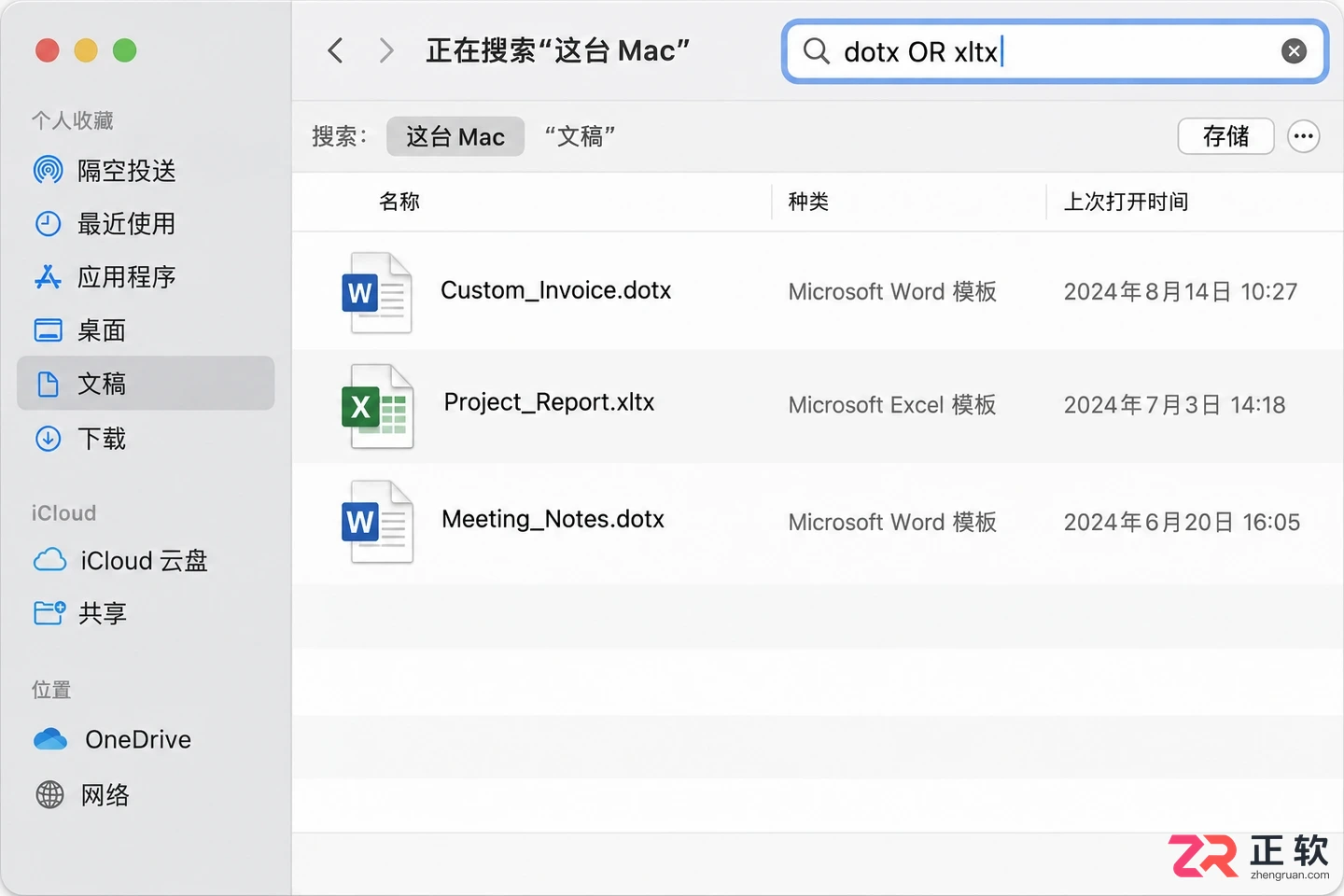Switch search scope to “文稿”
The width and height of the screenshot is (1344, 896).
(x=580, y=137)
